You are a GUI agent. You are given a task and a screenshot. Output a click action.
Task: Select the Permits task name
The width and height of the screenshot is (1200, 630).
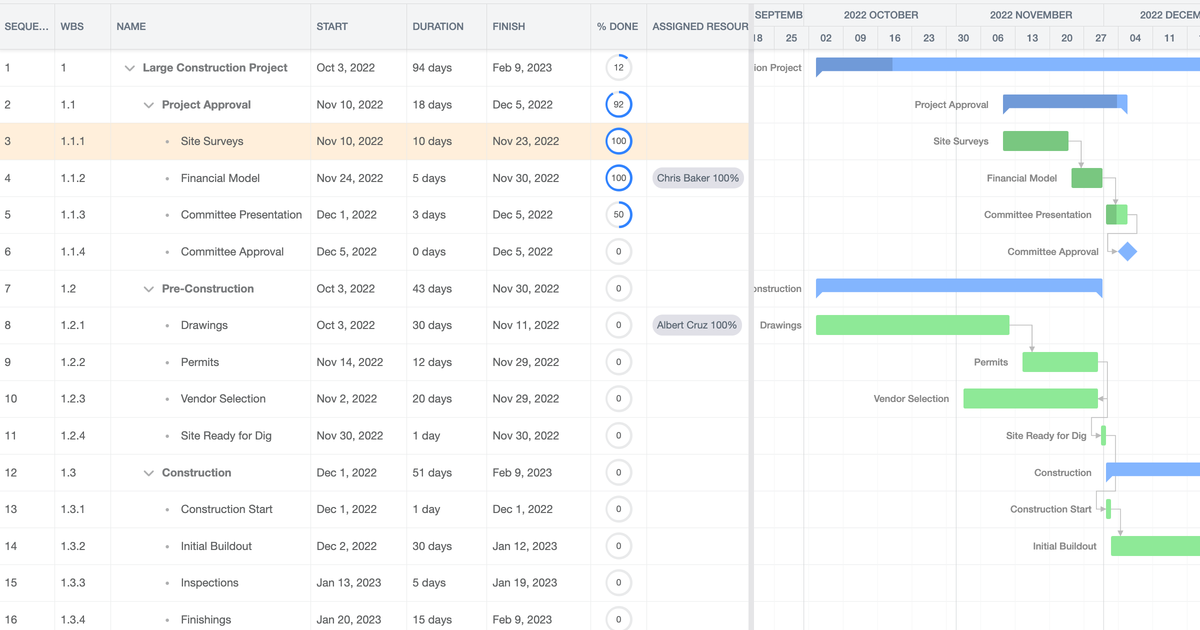tap(200, 362)
